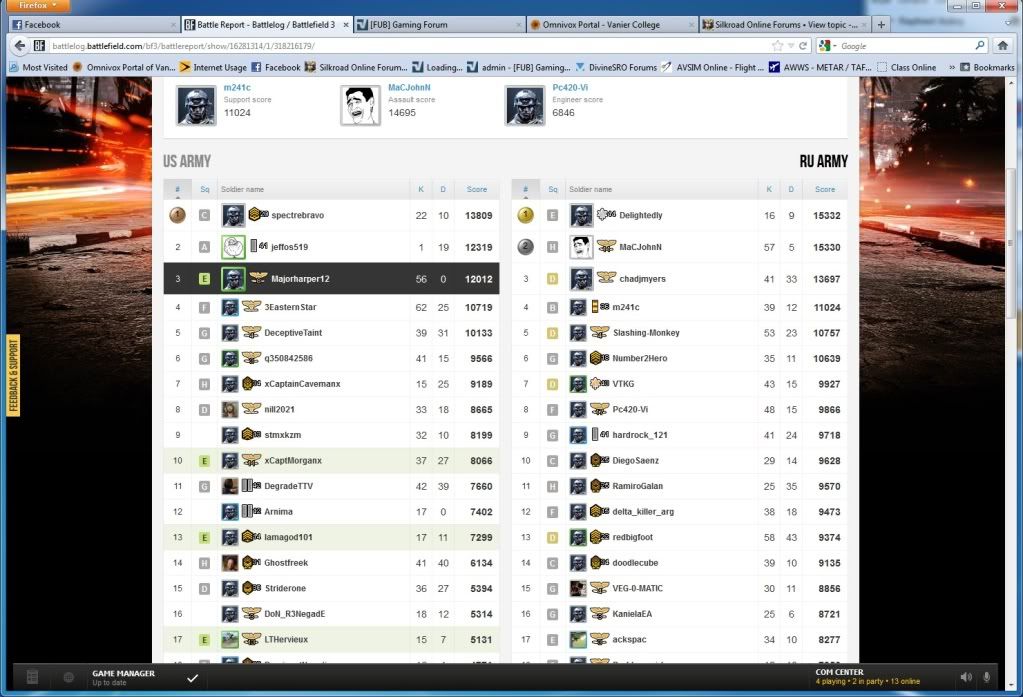Select the VEG-0-MATIC player name

point(637,588)
